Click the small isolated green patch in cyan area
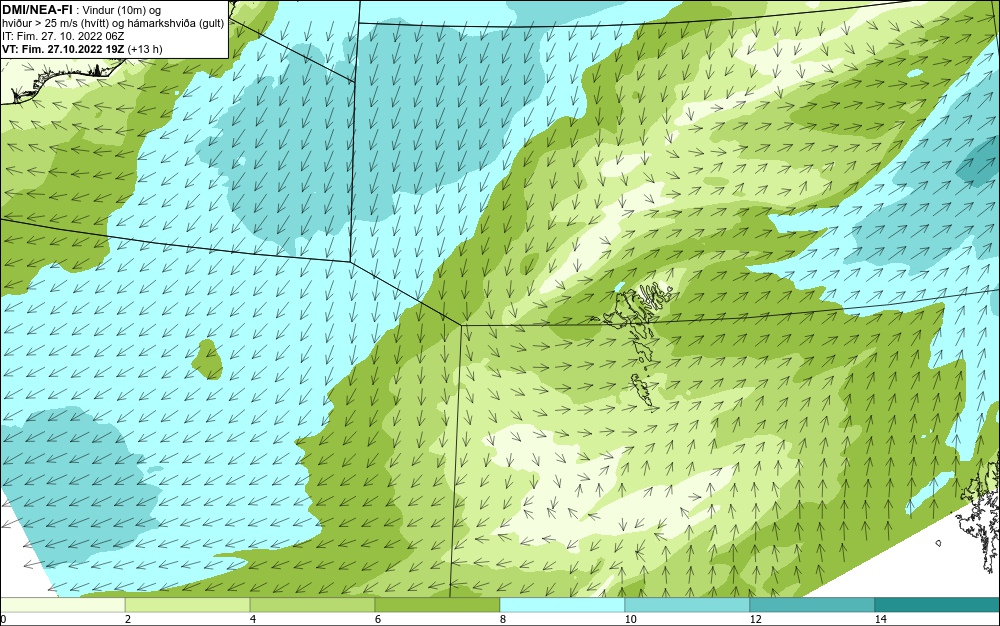 click(x=207, y=360)
